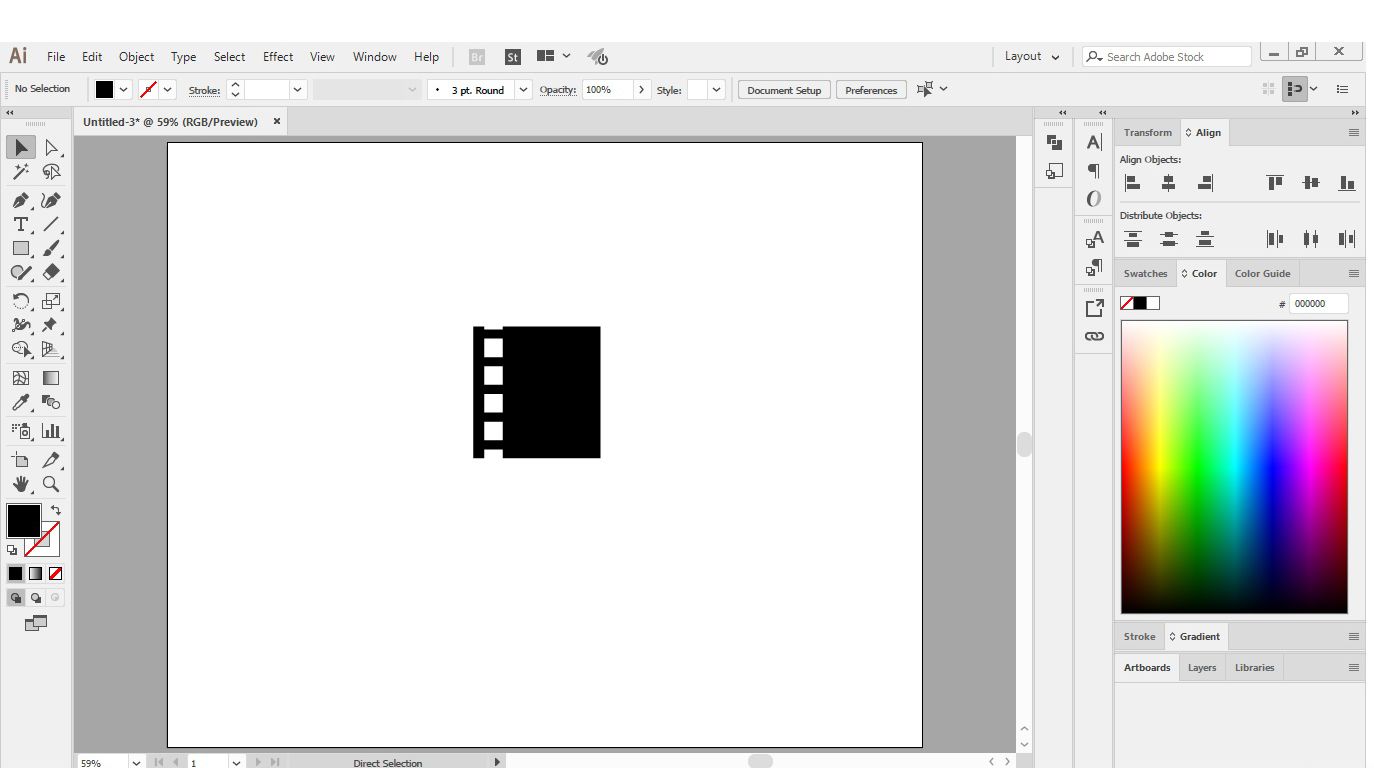Select the Magic Wand tool
This screenshot has height=768, width=1374.
[21, 172]
